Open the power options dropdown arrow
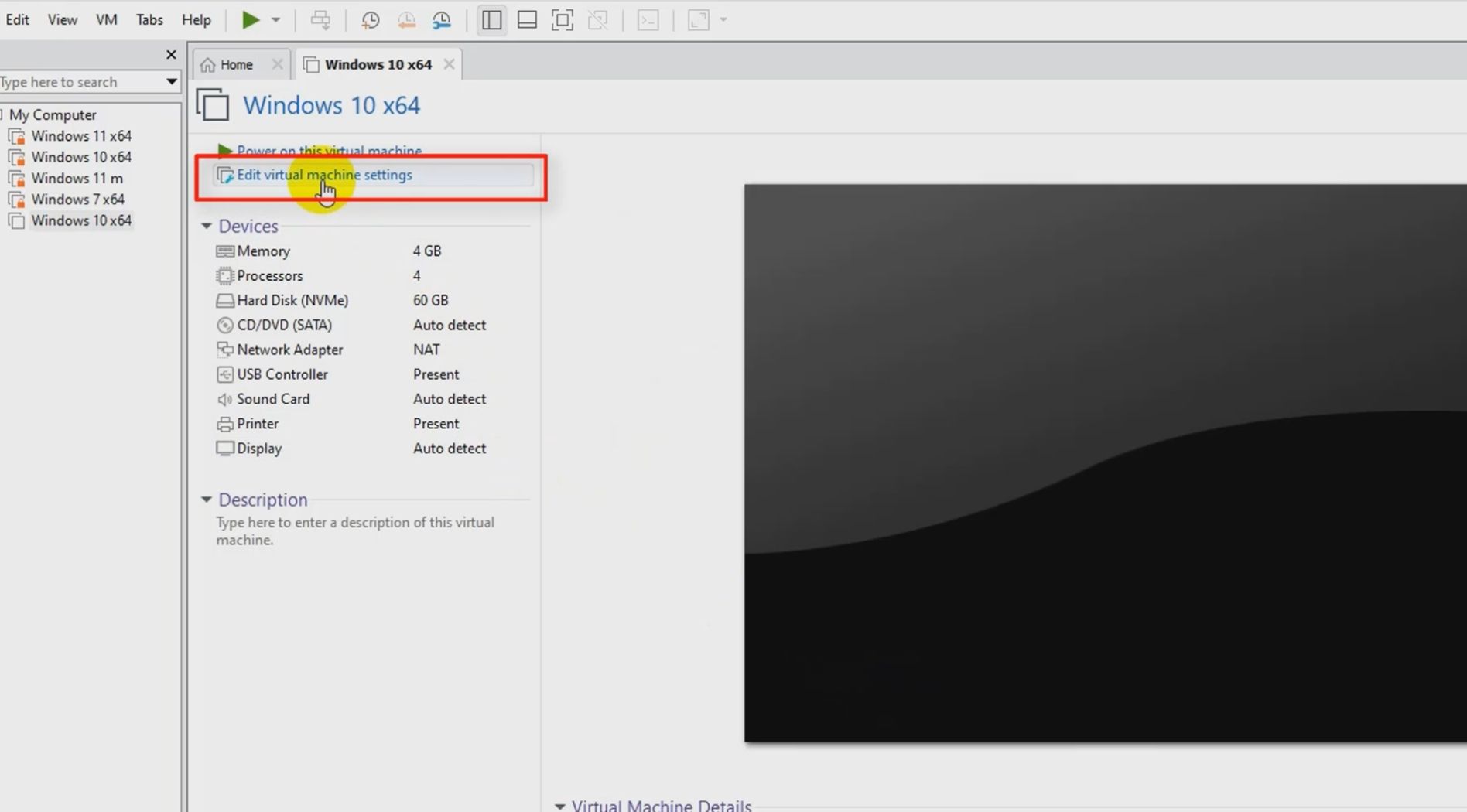The height and width of the screenshot is (812, 1467). (x=275, y=20)
